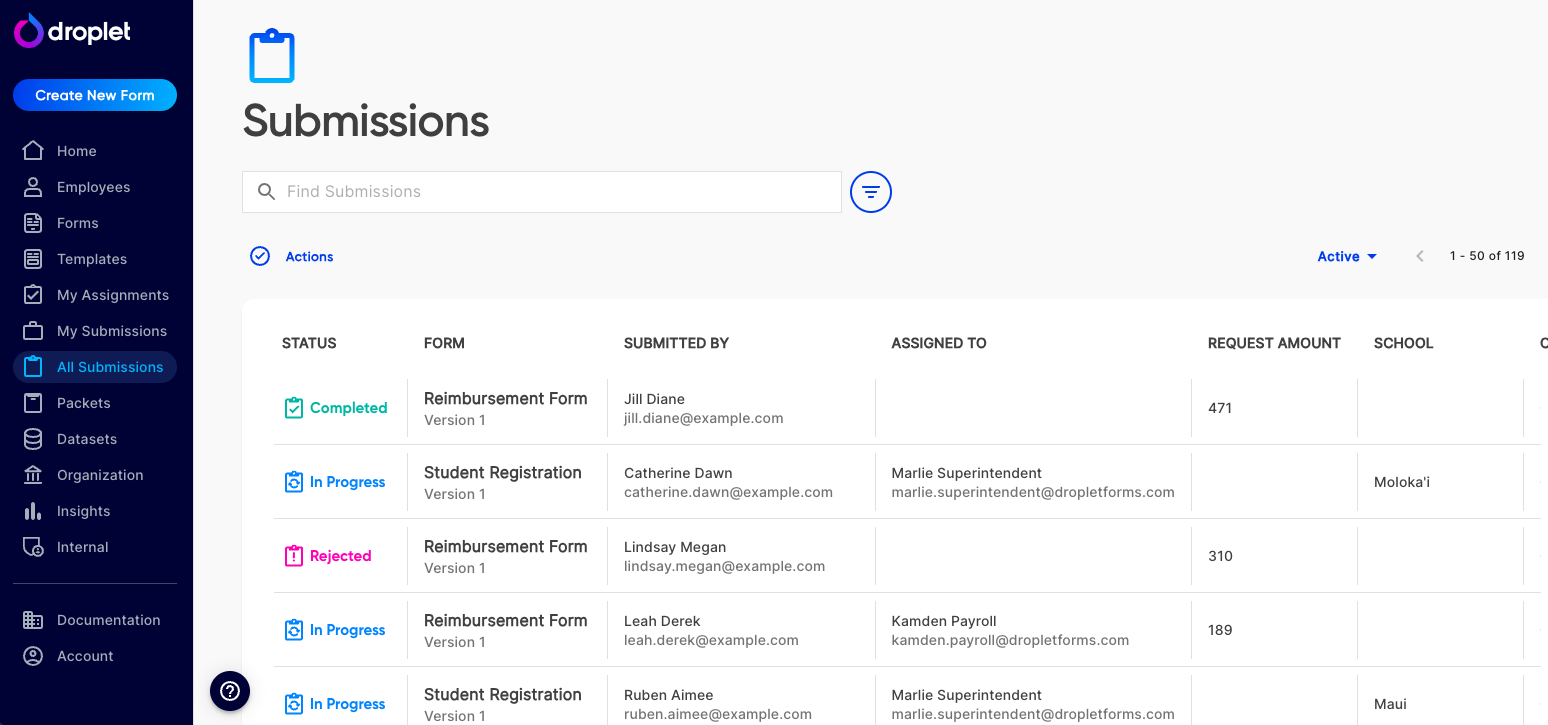Open Packets in the sidebar

pos(95,403)
